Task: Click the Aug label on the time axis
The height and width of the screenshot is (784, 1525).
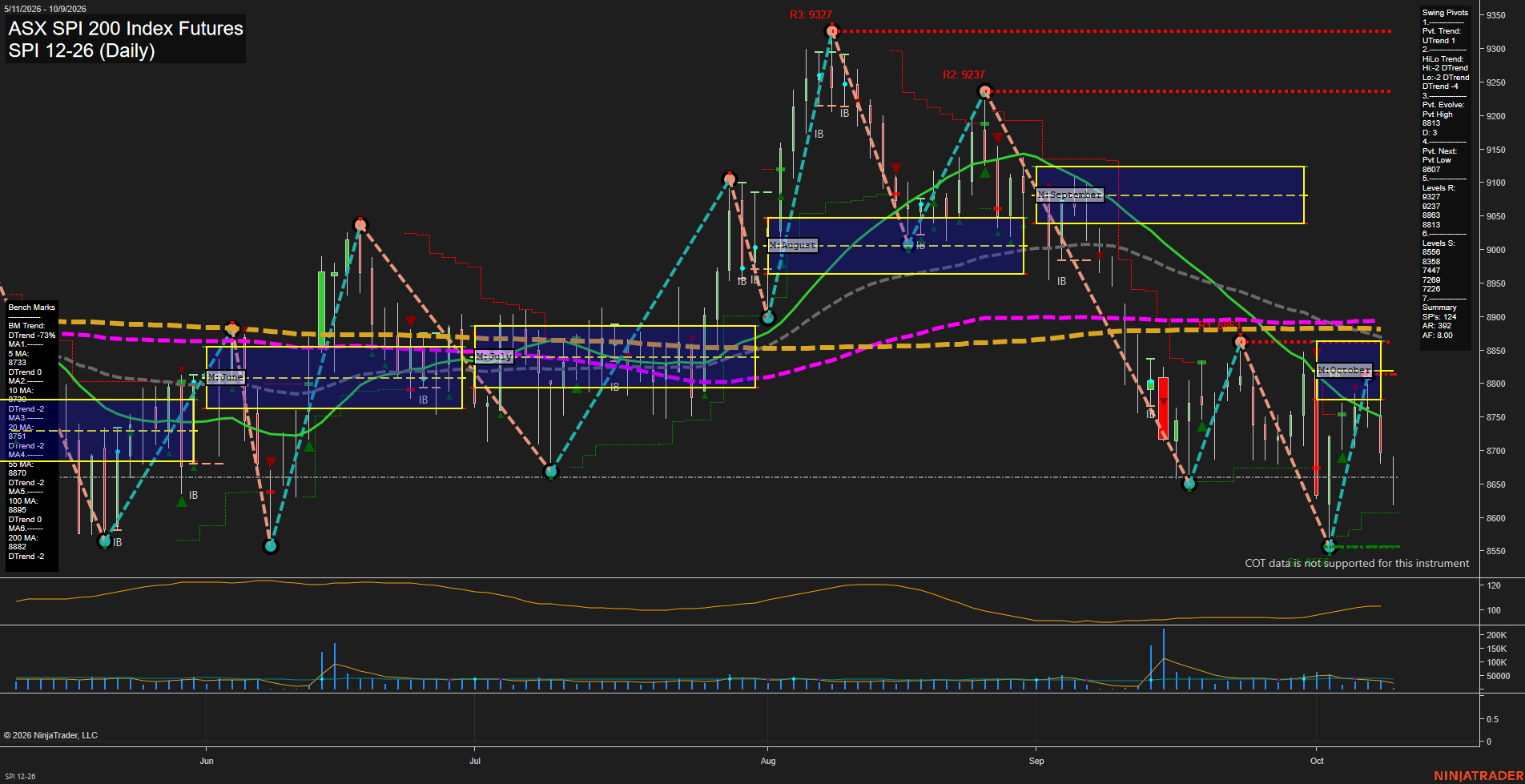Action: (x=768, y=761)
